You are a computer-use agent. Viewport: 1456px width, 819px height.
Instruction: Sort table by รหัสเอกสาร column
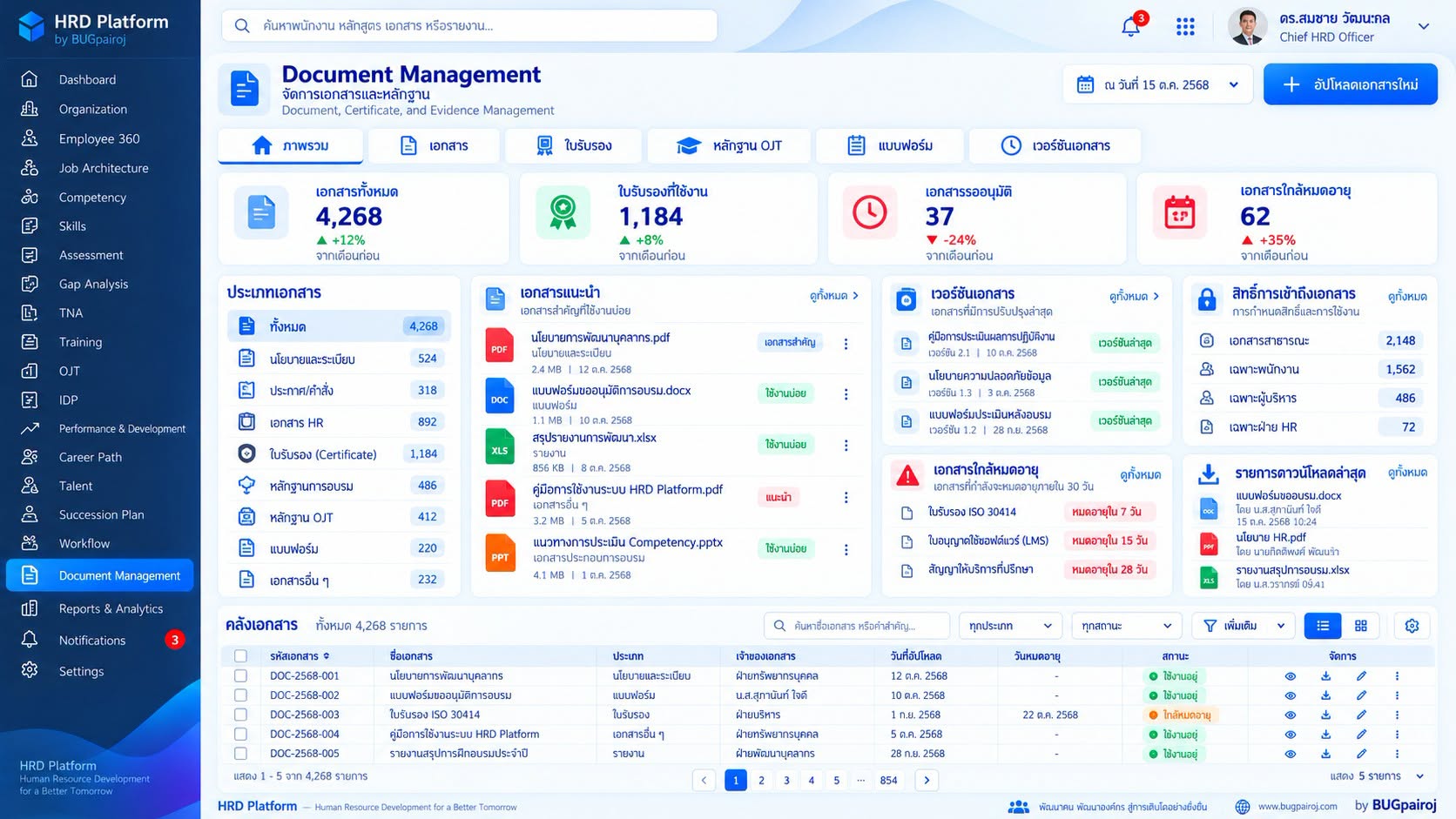pyautogui.click(x=300, y=656)
